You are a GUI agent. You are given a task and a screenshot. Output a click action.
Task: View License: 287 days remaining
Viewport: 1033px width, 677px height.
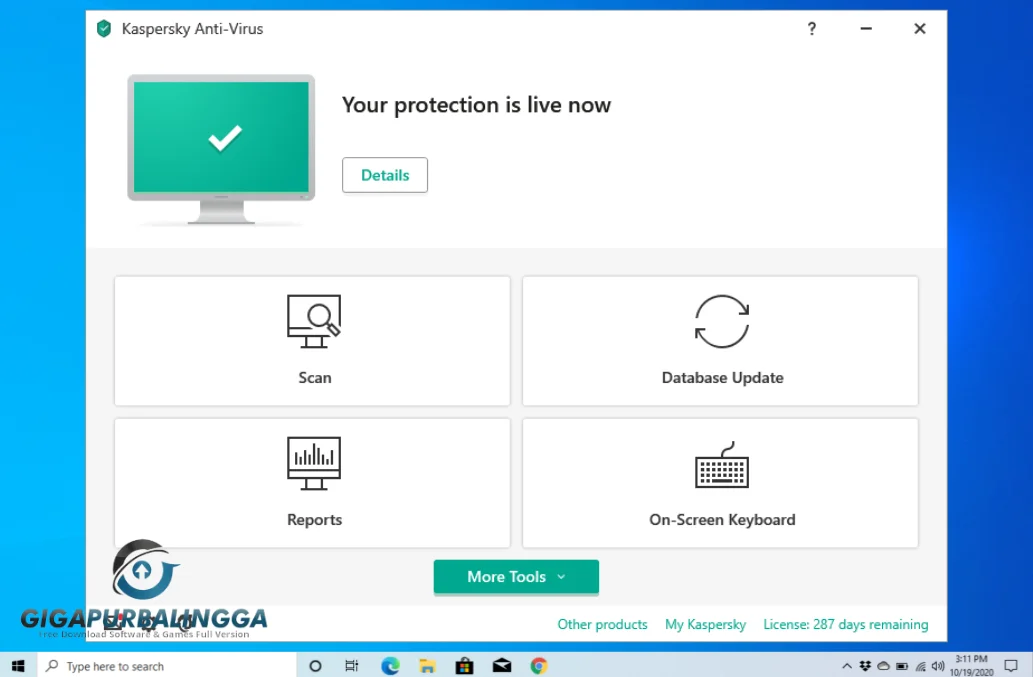click(845, 624)
